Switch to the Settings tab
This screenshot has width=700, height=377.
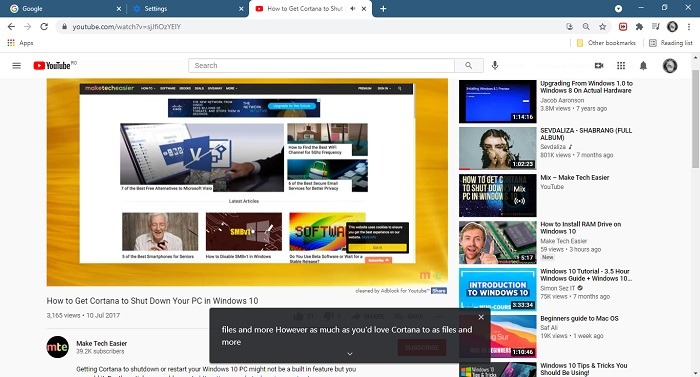point(187,8)
